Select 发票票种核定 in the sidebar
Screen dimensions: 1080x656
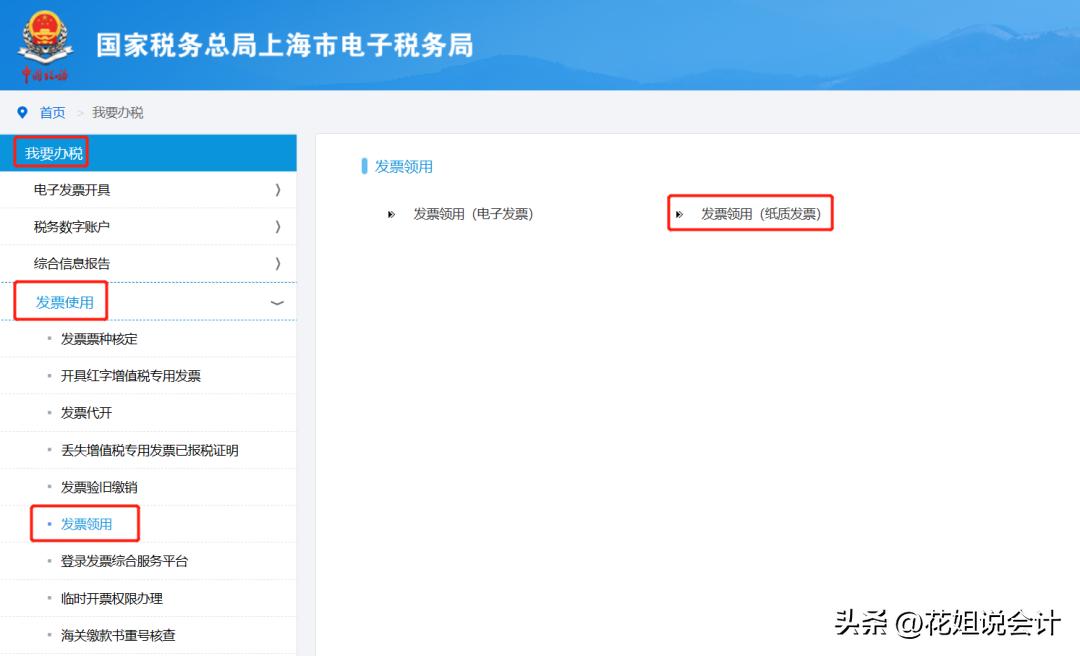[x=100, y=338]
